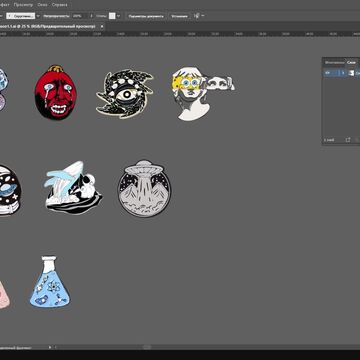Click the Параметры документа button
The width and height of the screenshot is (360, 360).
click(x=146, y=16)
